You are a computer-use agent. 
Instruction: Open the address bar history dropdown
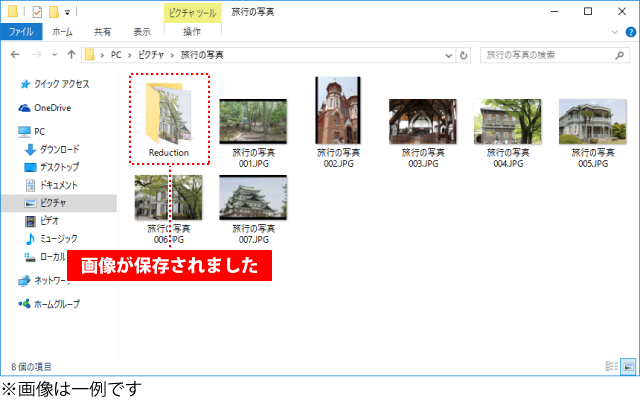point(449,54)
